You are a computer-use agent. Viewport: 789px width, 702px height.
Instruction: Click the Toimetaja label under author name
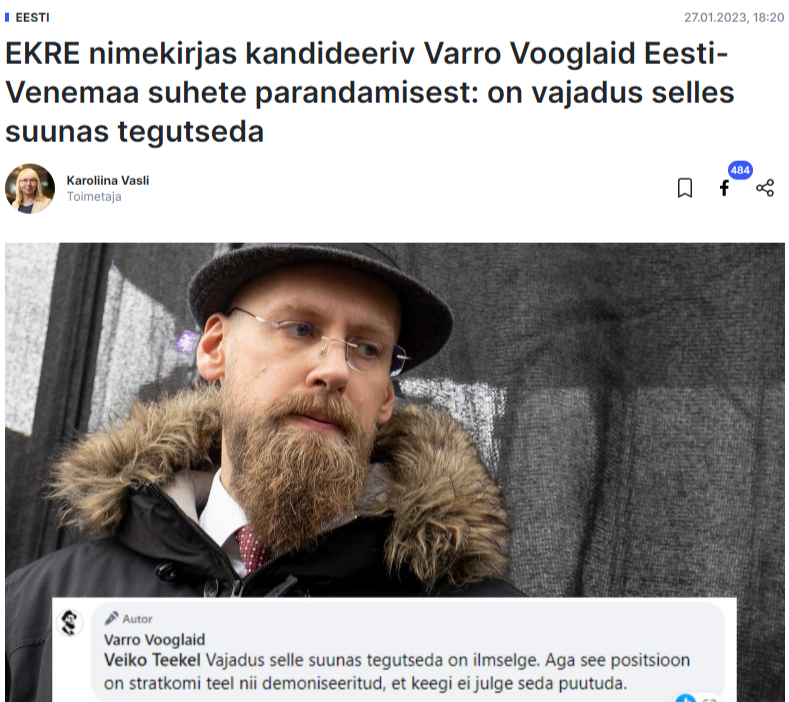pos(94,197)
